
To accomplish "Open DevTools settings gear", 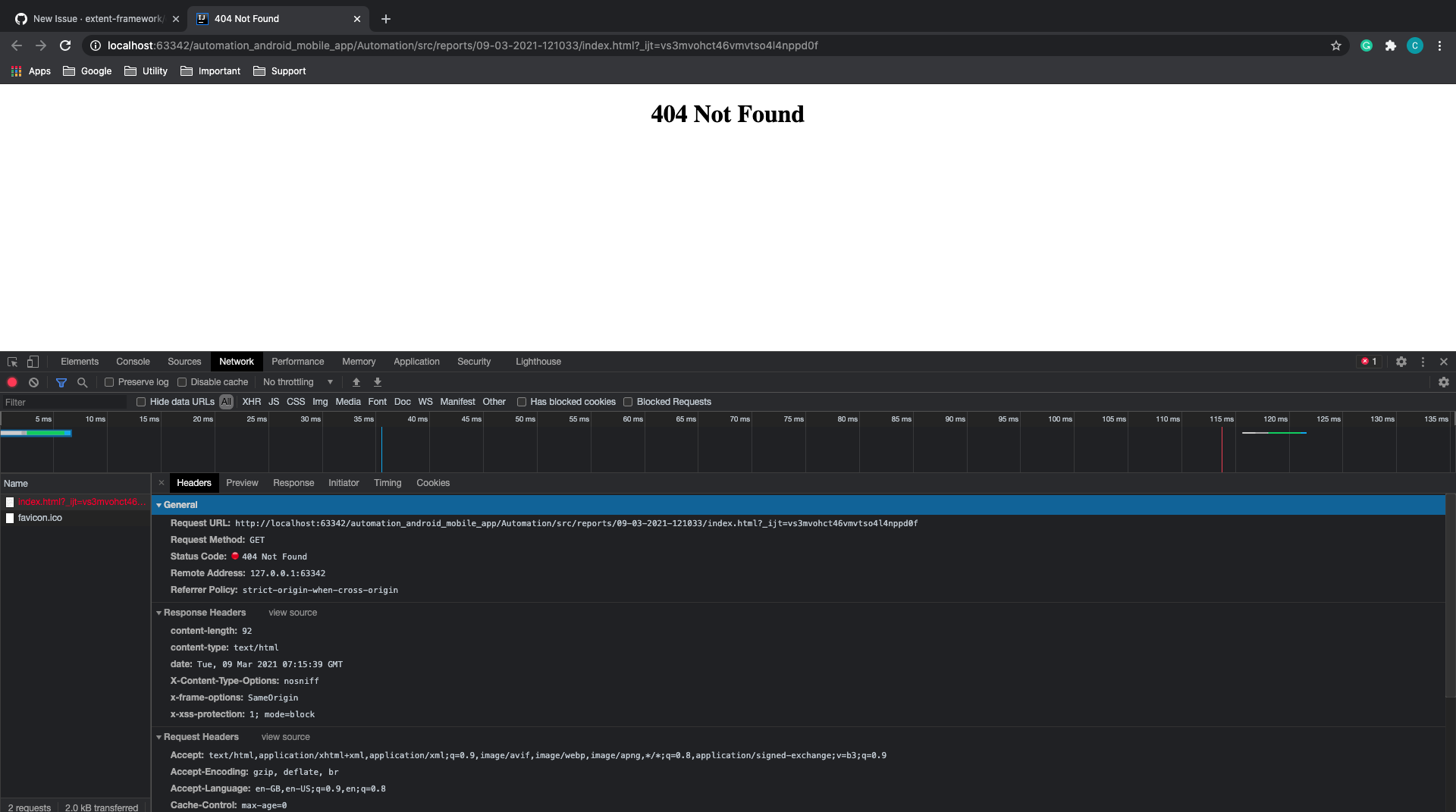I will [x=1401, y=362].
